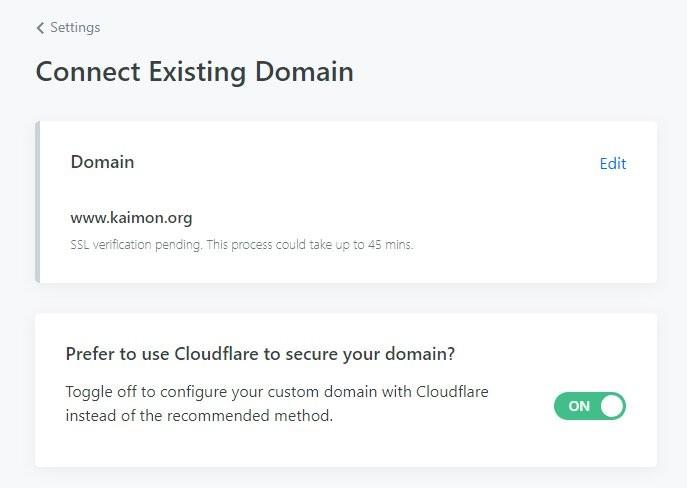Viewport: 687px width, 488px height.
Task: Edit the connected domain
Action: tap(612, 164)
